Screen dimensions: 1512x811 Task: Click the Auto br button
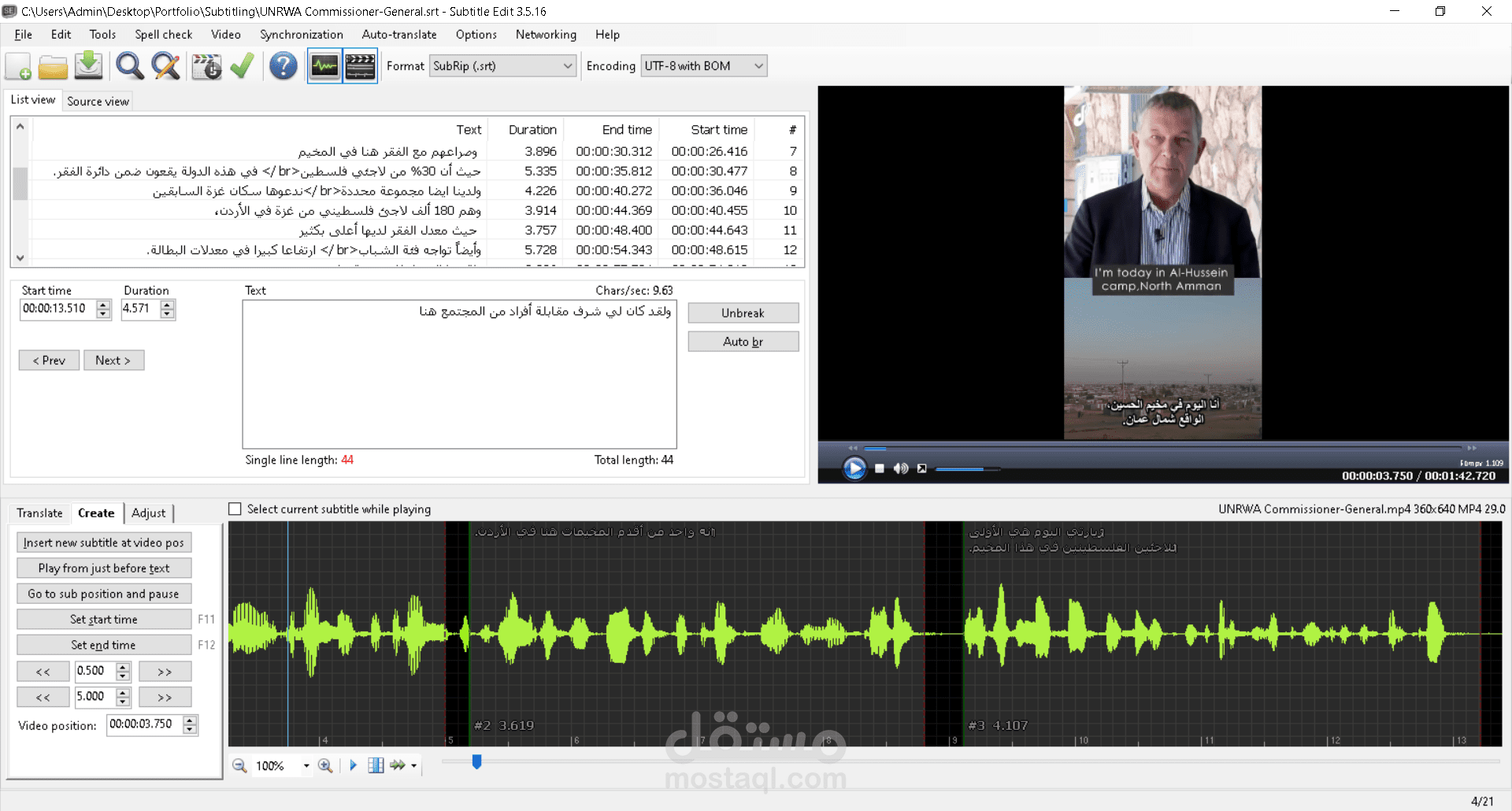pyautogui.click(x=743, y=342)
